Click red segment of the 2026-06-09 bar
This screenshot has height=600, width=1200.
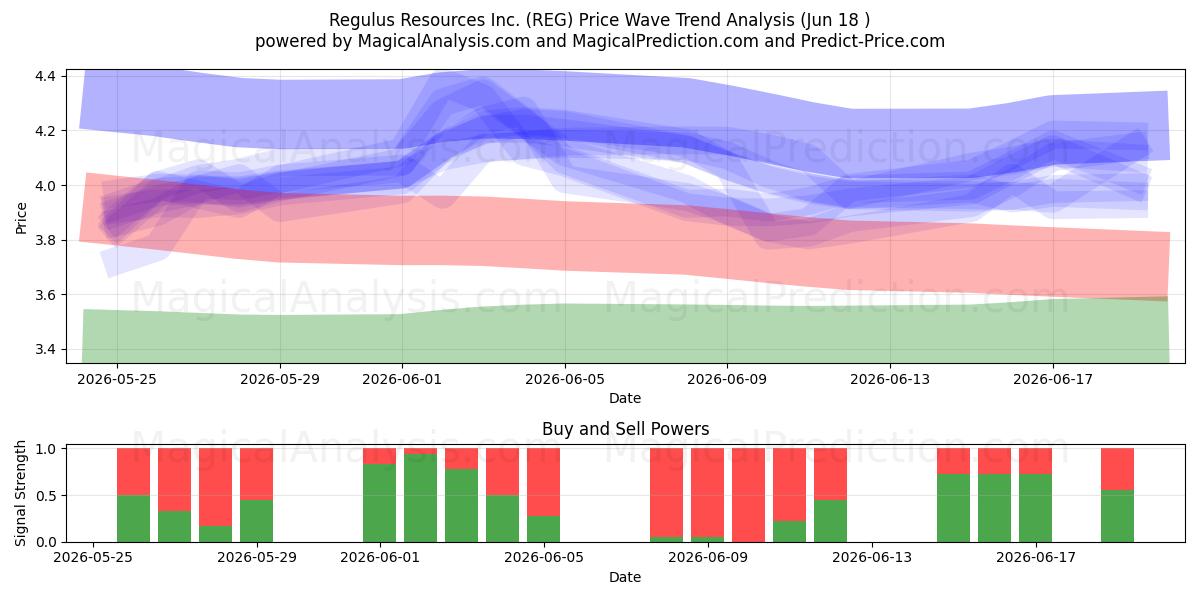coord(707,493)
